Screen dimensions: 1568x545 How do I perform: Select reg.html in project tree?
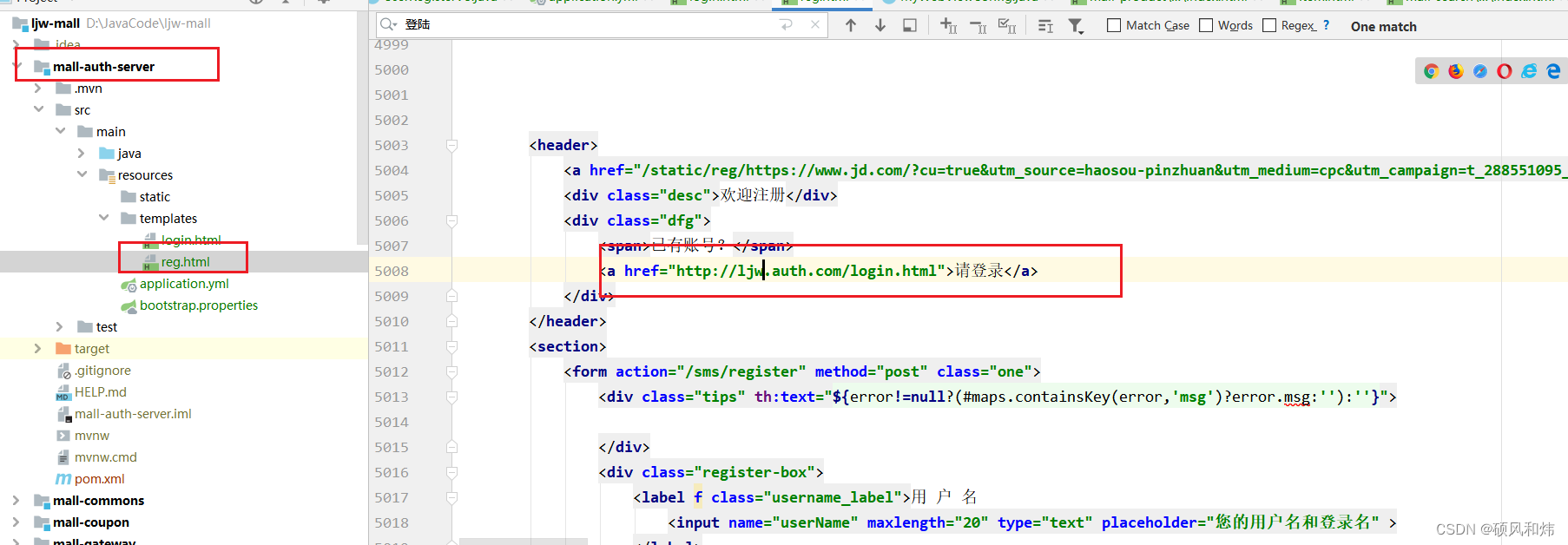click(x=185, y=261)
